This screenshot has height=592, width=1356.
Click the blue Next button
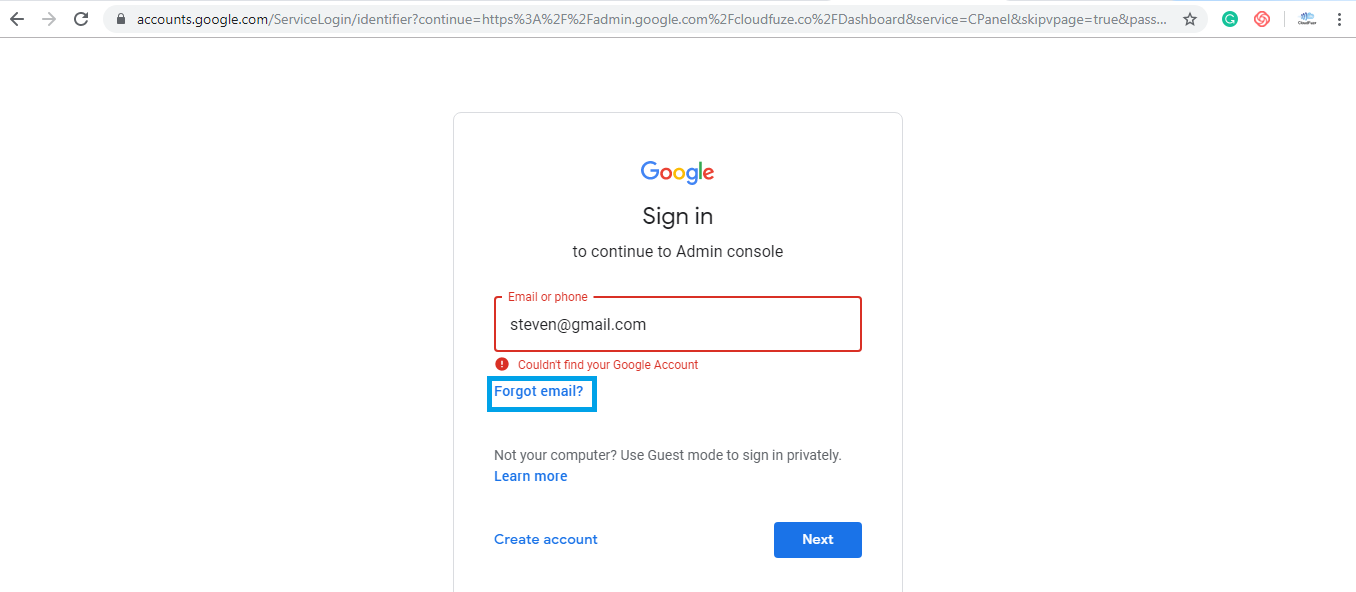click(818, 540)
